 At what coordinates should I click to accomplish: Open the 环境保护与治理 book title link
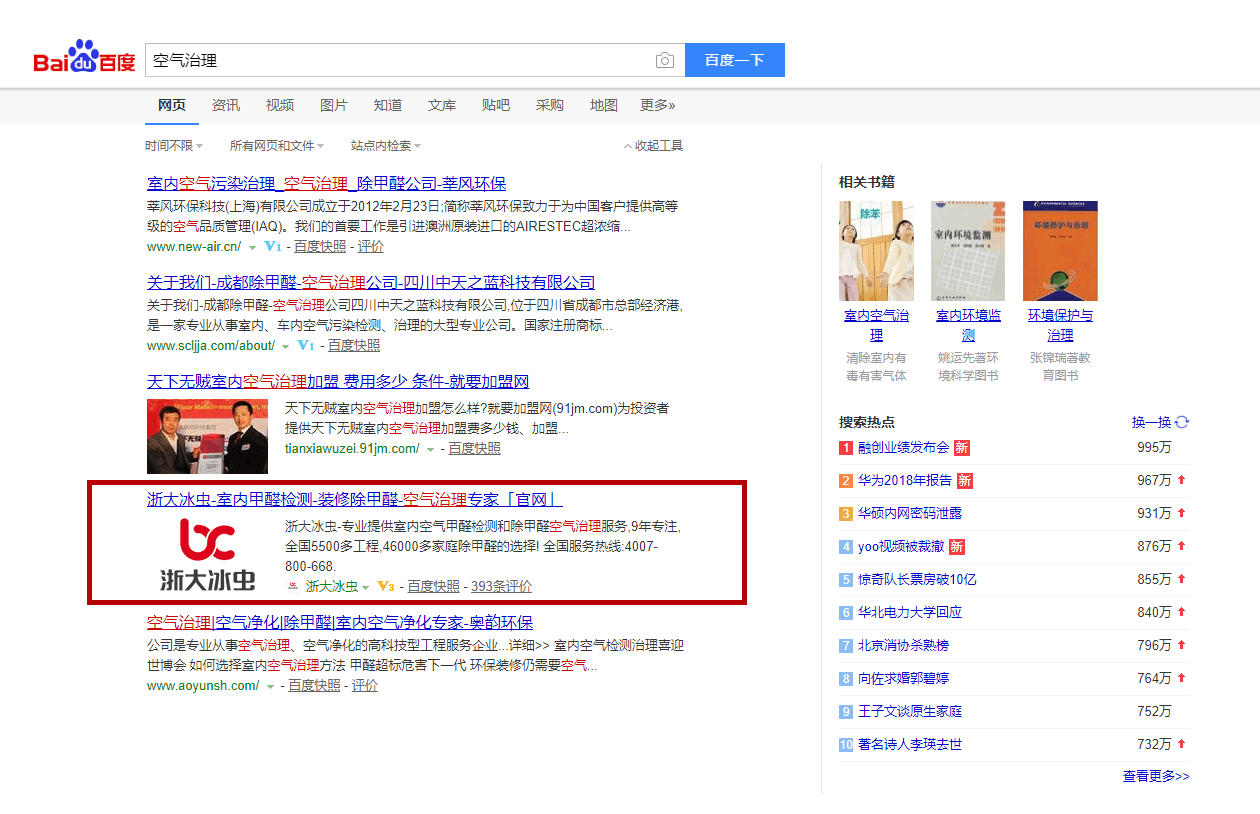click(x=1060, y=325)
